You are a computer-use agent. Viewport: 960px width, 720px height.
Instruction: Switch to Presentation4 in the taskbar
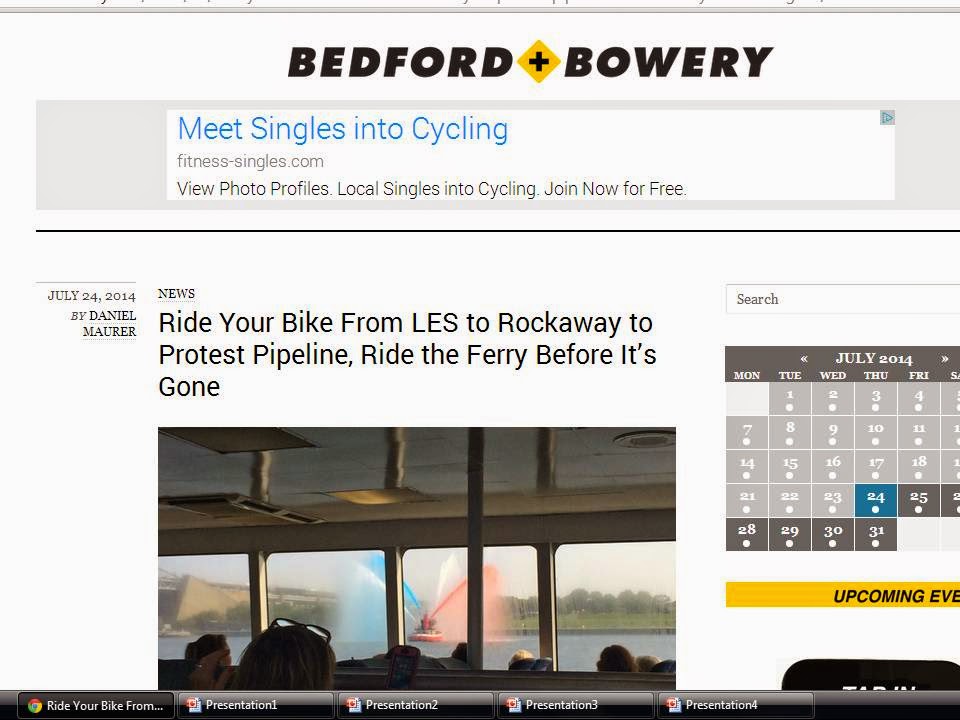point(735,705)
